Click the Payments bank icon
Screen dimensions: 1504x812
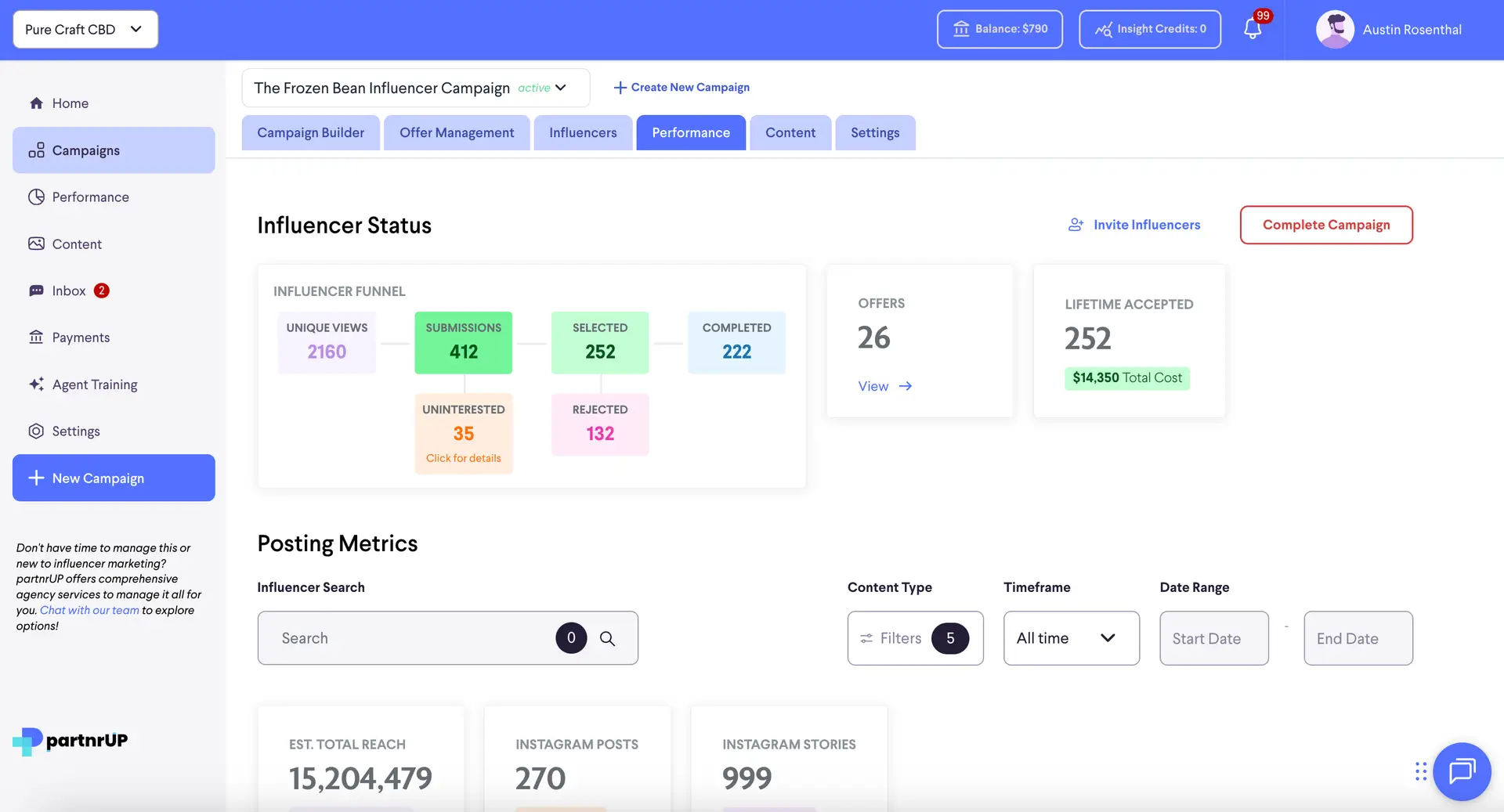[36, 337]
